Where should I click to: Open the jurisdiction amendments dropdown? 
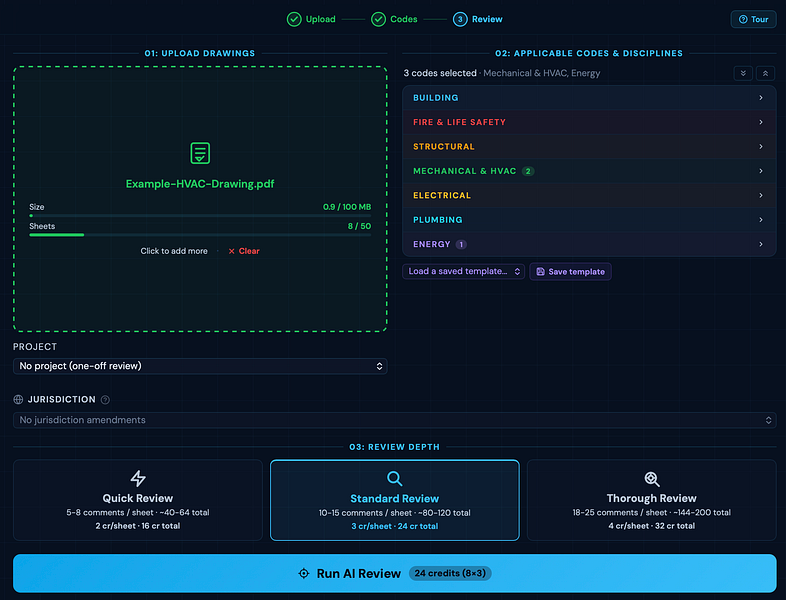click(395, 420)
